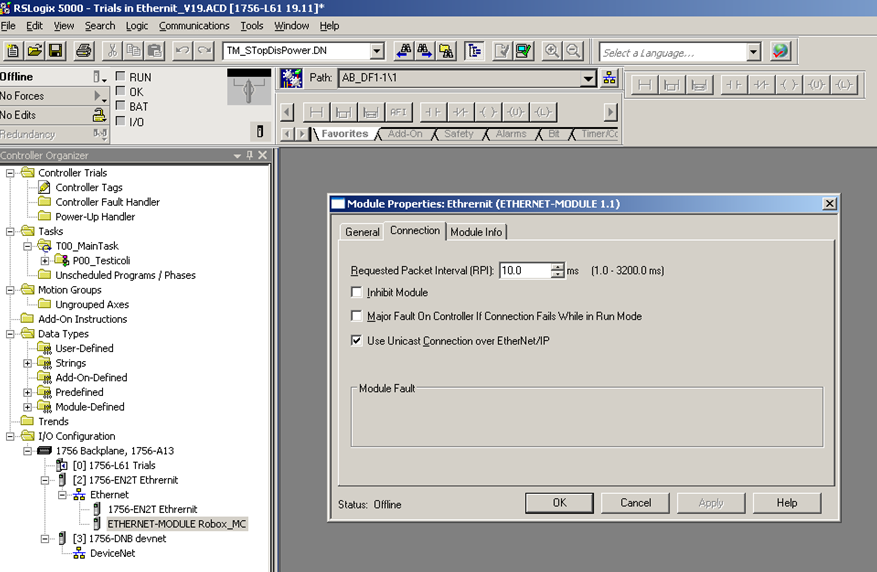The image size is (877, 572).
Task: Increase RPI value with spinner up arrow
Action: (558, 267)
